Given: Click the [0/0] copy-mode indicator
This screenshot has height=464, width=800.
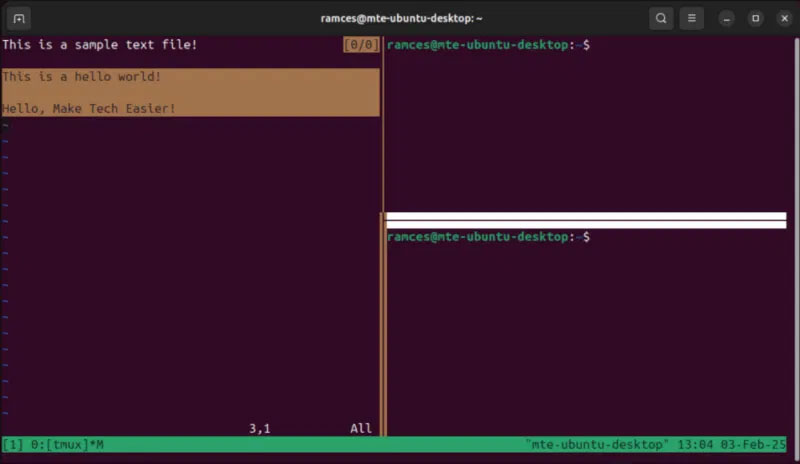Looking at the screenshot, I should [x=361, y=45].
